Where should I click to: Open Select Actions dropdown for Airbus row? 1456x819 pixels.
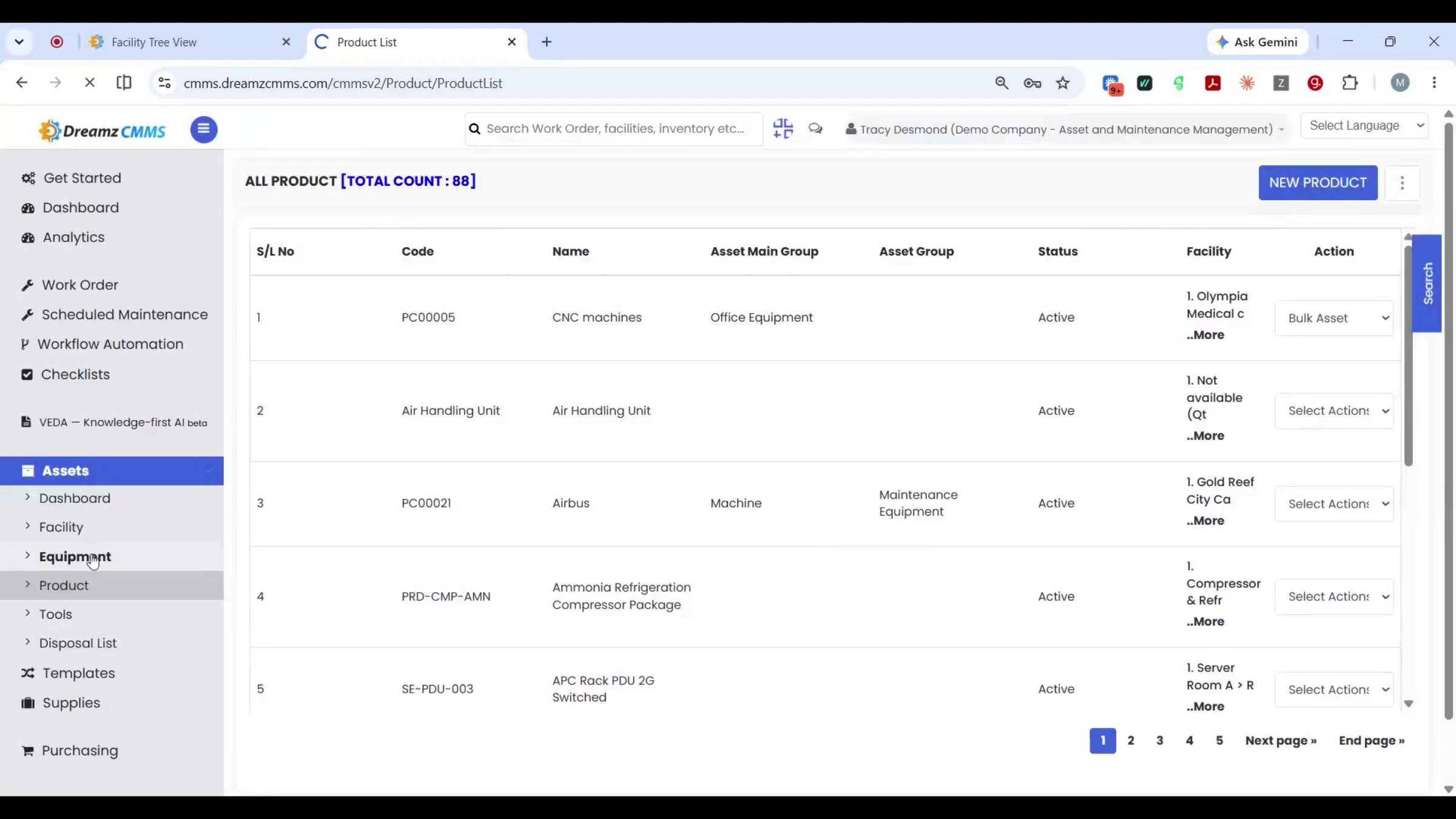point(1334,504)
